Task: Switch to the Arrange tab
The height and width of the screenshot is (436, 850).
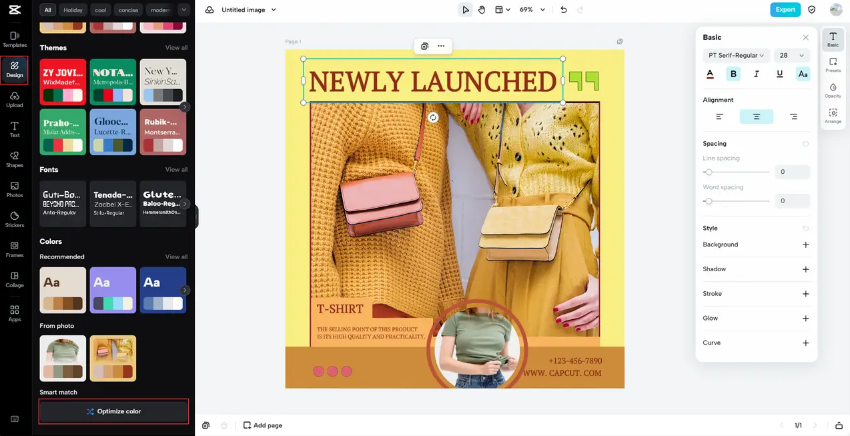Action: pos(833,116)
